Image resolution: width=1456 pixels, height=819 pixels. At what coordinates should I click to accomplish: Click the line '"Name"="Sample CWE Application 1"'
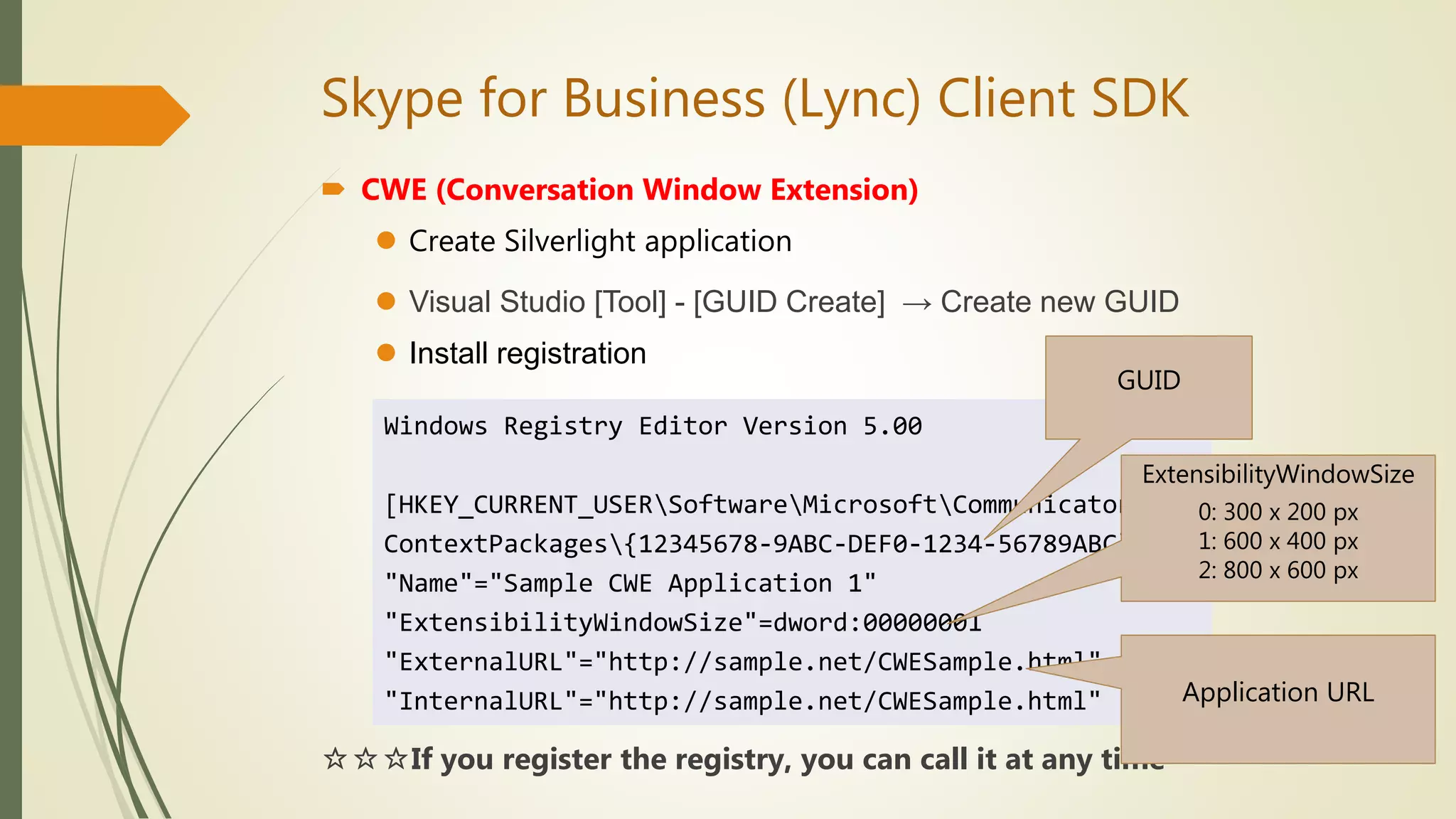(630, 584)
